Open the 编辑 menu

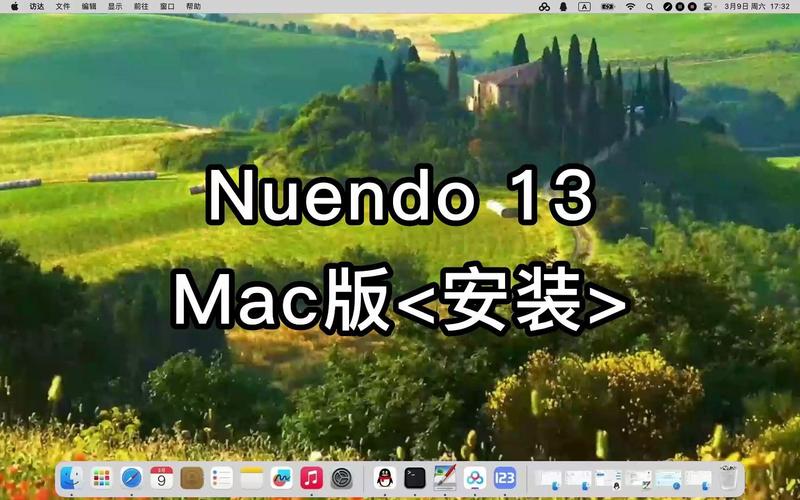tap(89, 7)
